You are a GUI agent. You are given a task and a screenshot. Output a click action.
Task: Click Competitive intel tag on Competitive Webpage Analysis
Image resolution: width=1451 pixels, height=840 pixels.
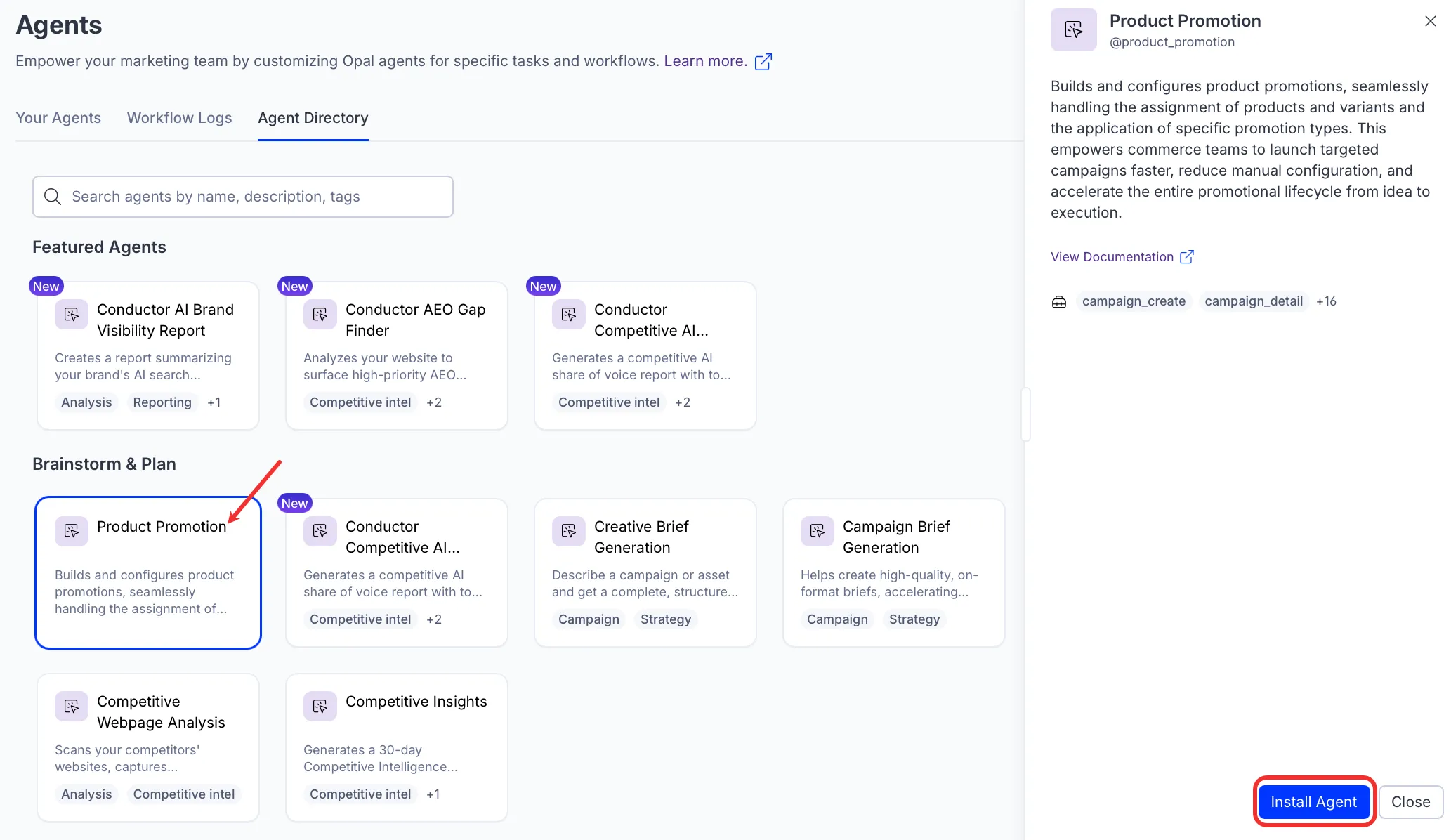(184, 794)
